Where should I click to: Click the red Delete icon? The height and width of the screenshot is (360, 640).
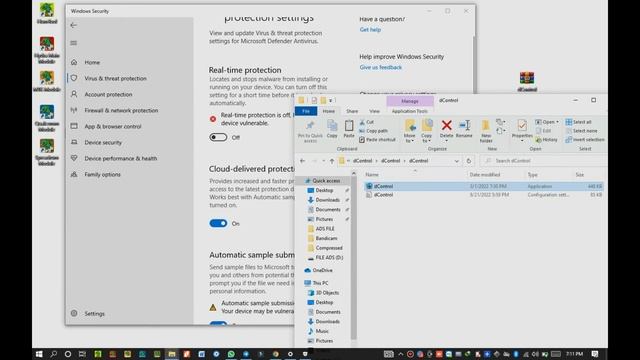click(447, 126)
